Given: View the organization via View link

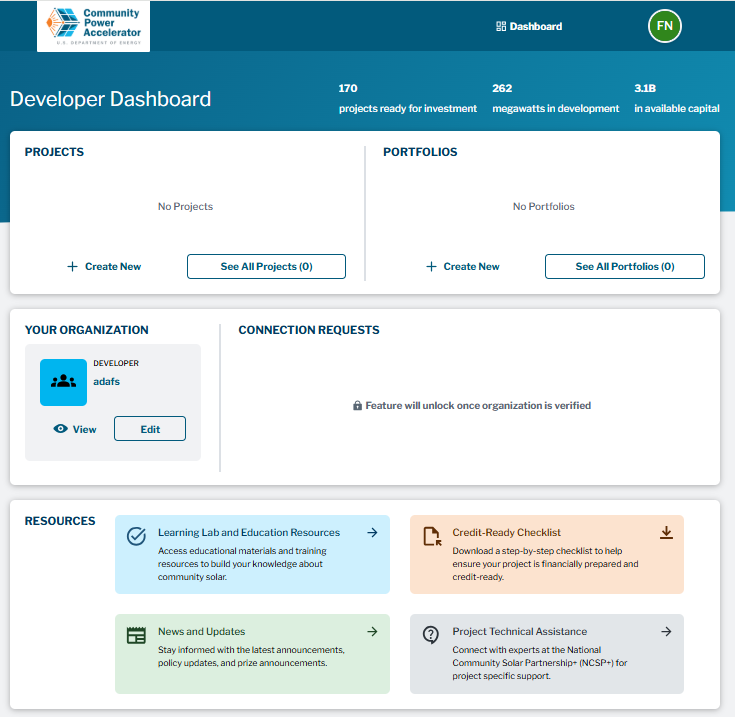Looking at the screenshot, I should 75,429.
